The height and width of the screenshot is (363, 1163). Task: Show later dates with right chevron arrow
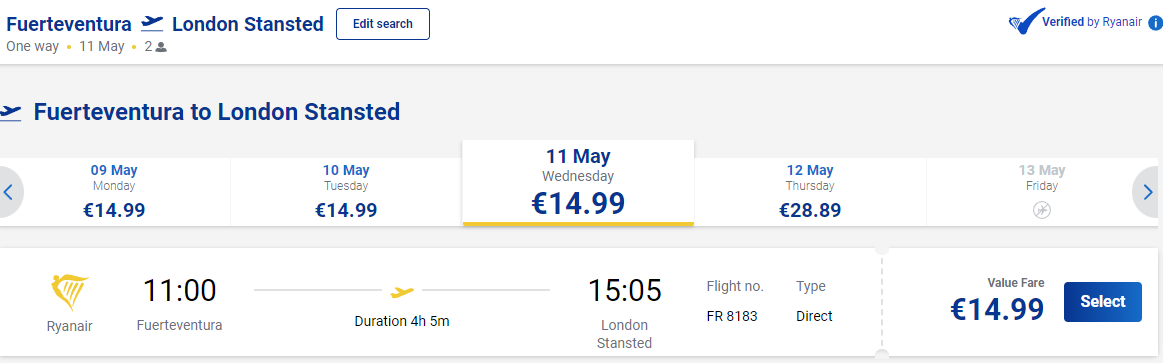(x=1147, y=192)
